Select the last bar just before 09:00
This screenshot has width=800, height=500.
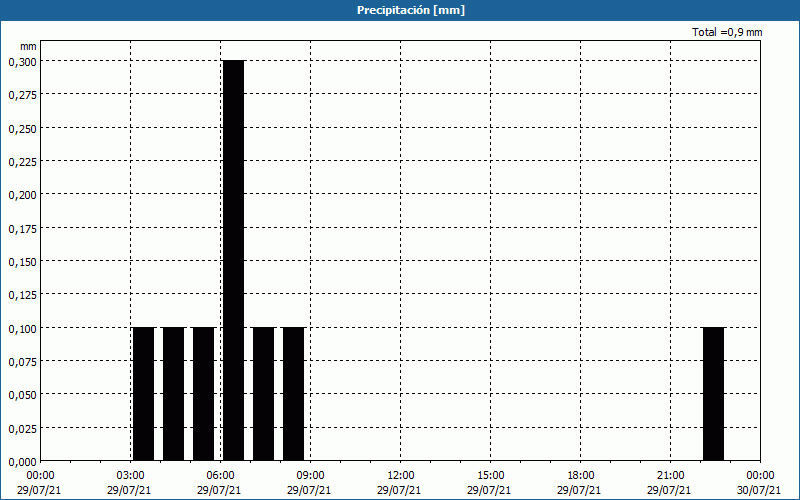(293, 394)
